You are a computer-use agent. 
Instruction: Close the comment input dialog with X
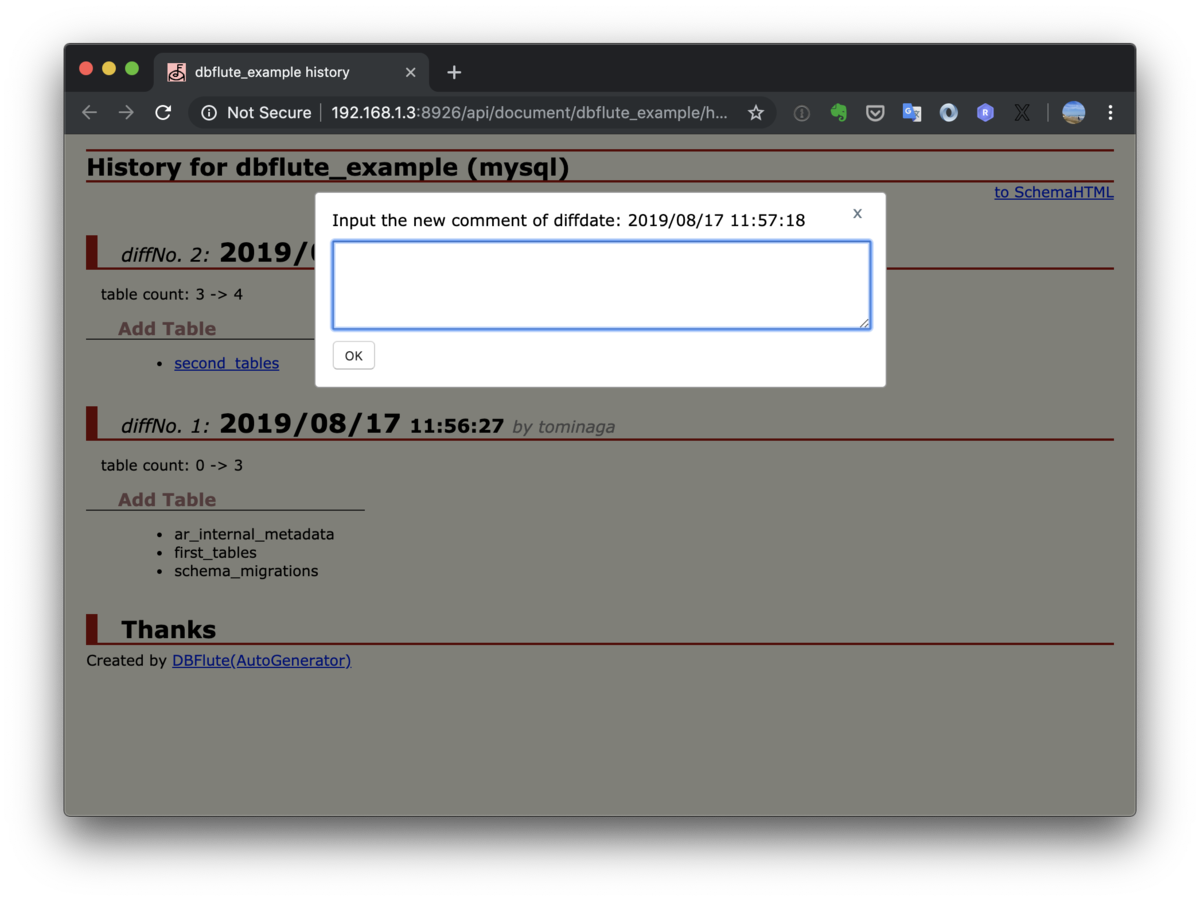pyautogui.click(x=857, y=213)
